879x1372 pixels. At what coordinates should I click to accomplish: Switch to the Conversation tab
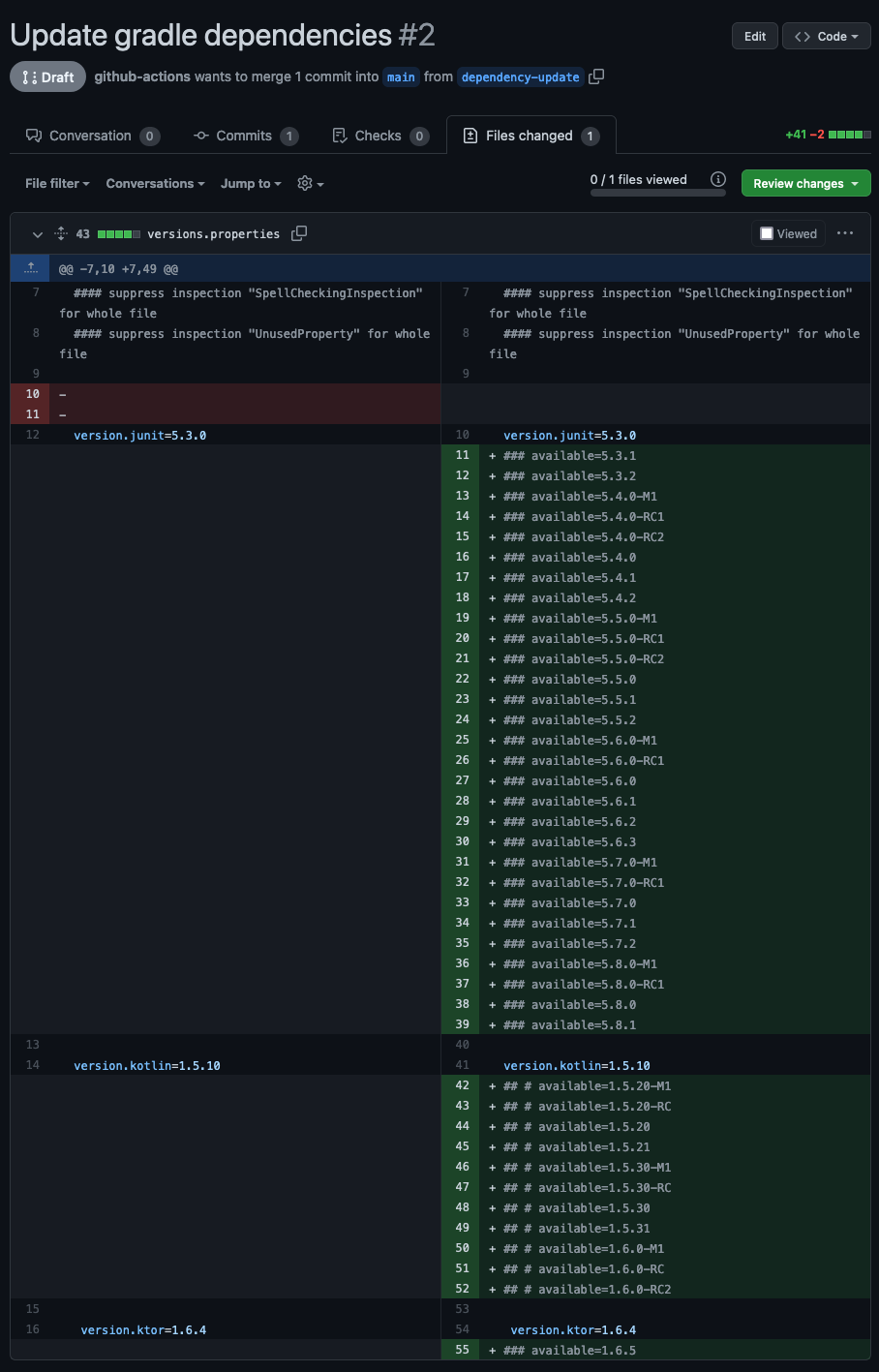(x=89, y=136)
